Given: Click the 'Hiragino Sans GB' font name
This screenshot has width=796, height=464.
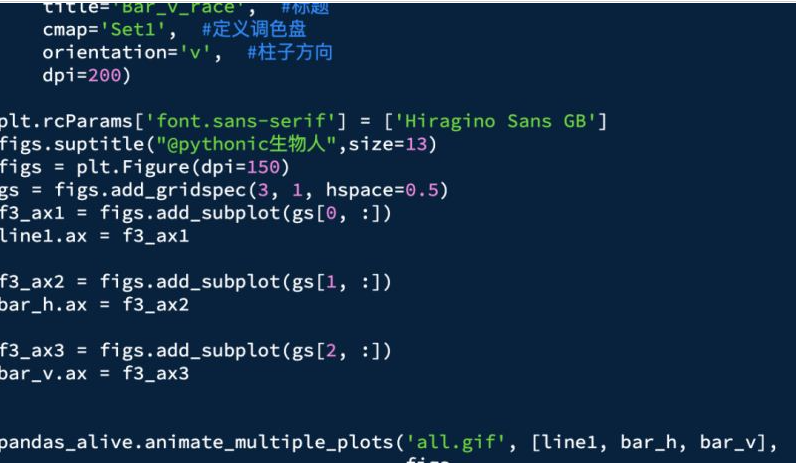Looking at the screenshot, I should click(x=494, y=121).
